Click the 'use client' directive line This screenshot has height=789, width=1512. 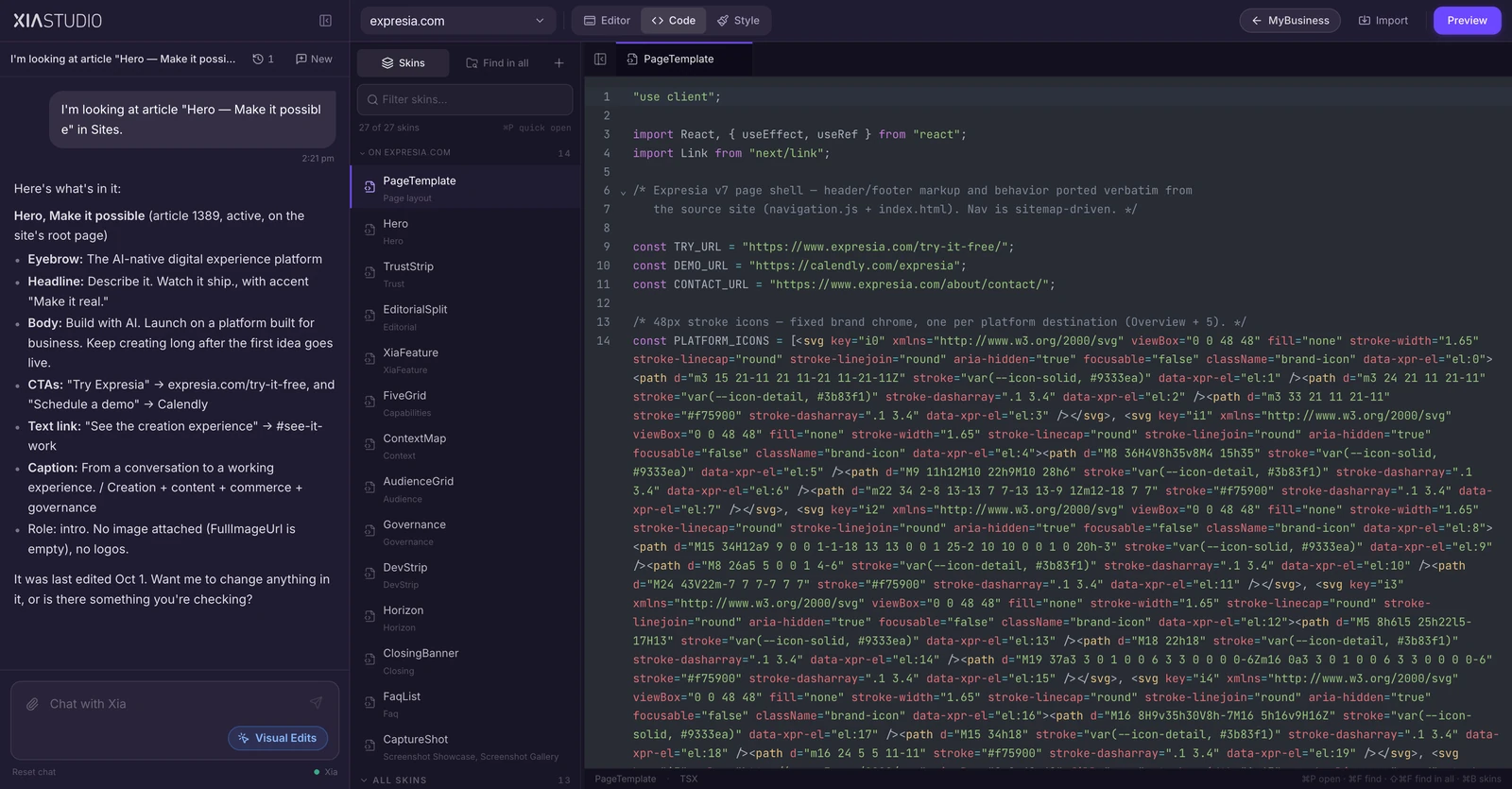677,96
